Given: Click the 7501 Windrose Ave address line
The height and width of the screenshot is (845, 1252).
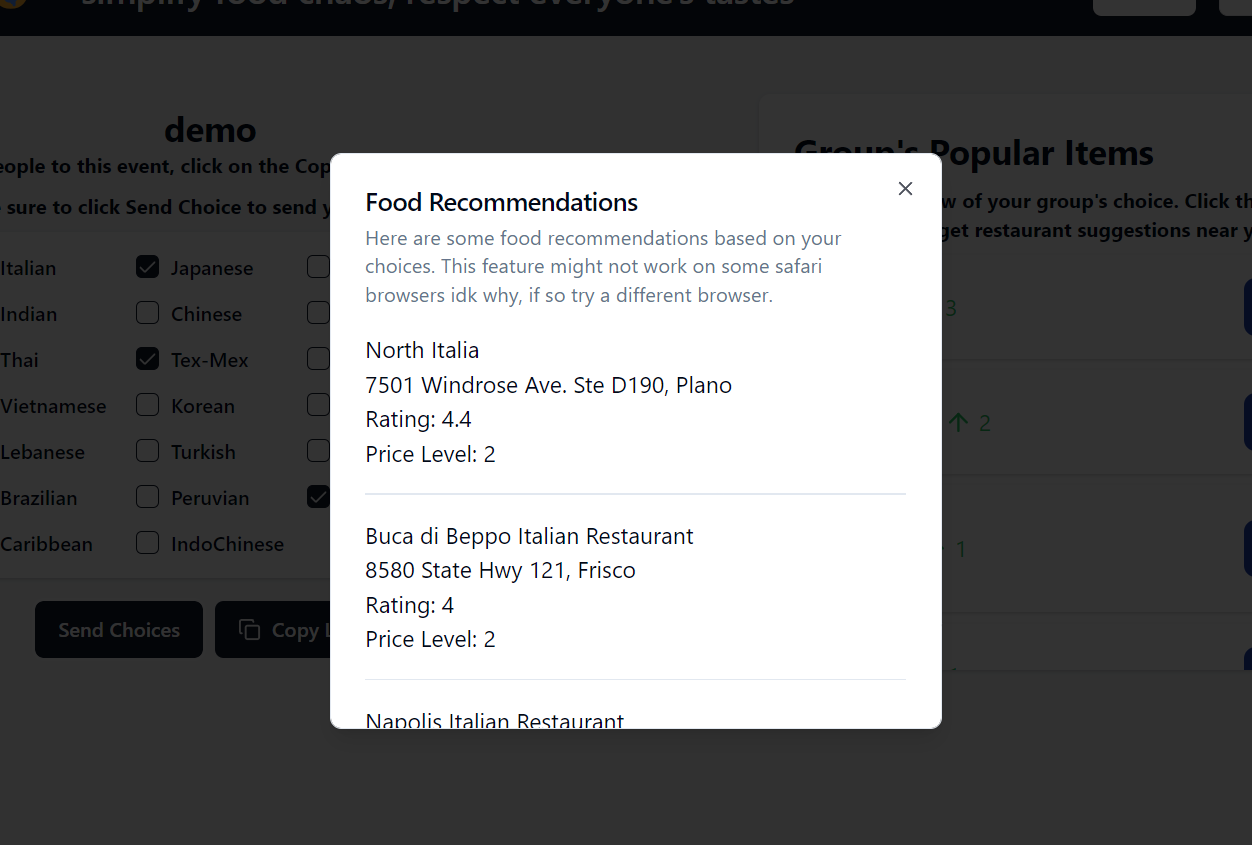Looking at the screenshot, I should coord(549,385).
